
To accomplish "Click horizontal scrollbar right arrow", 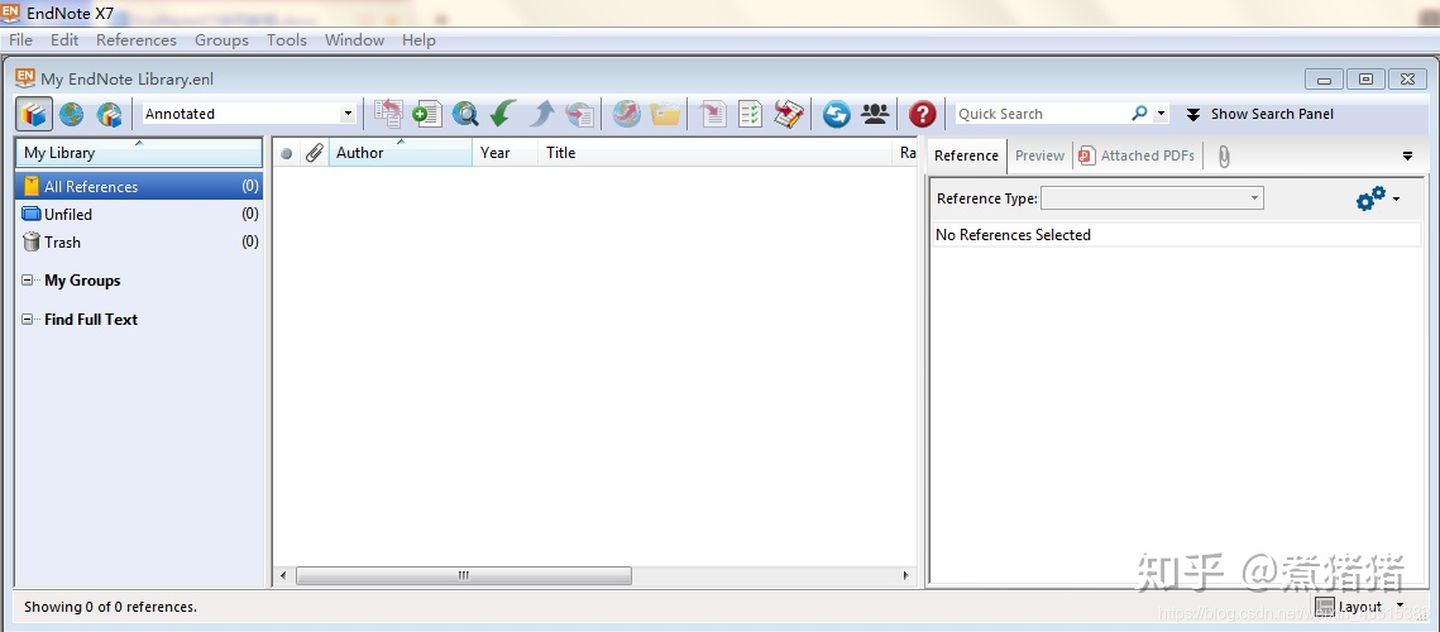I will point(906,576).
